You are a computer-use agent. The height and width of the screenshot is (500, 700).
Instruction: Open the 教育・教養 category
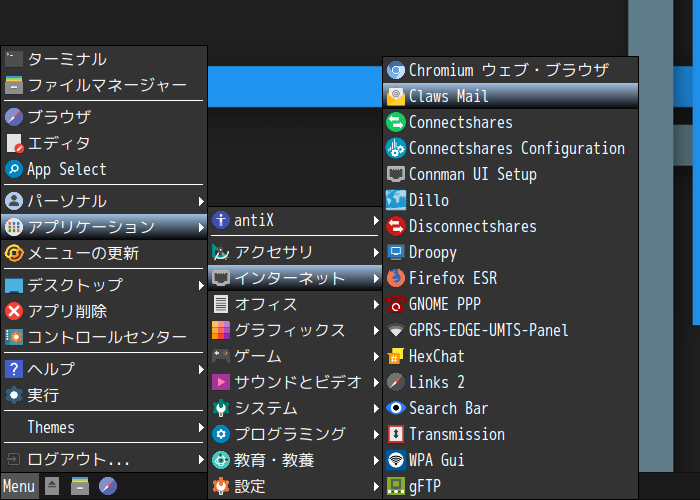click(x=295, y=460)
